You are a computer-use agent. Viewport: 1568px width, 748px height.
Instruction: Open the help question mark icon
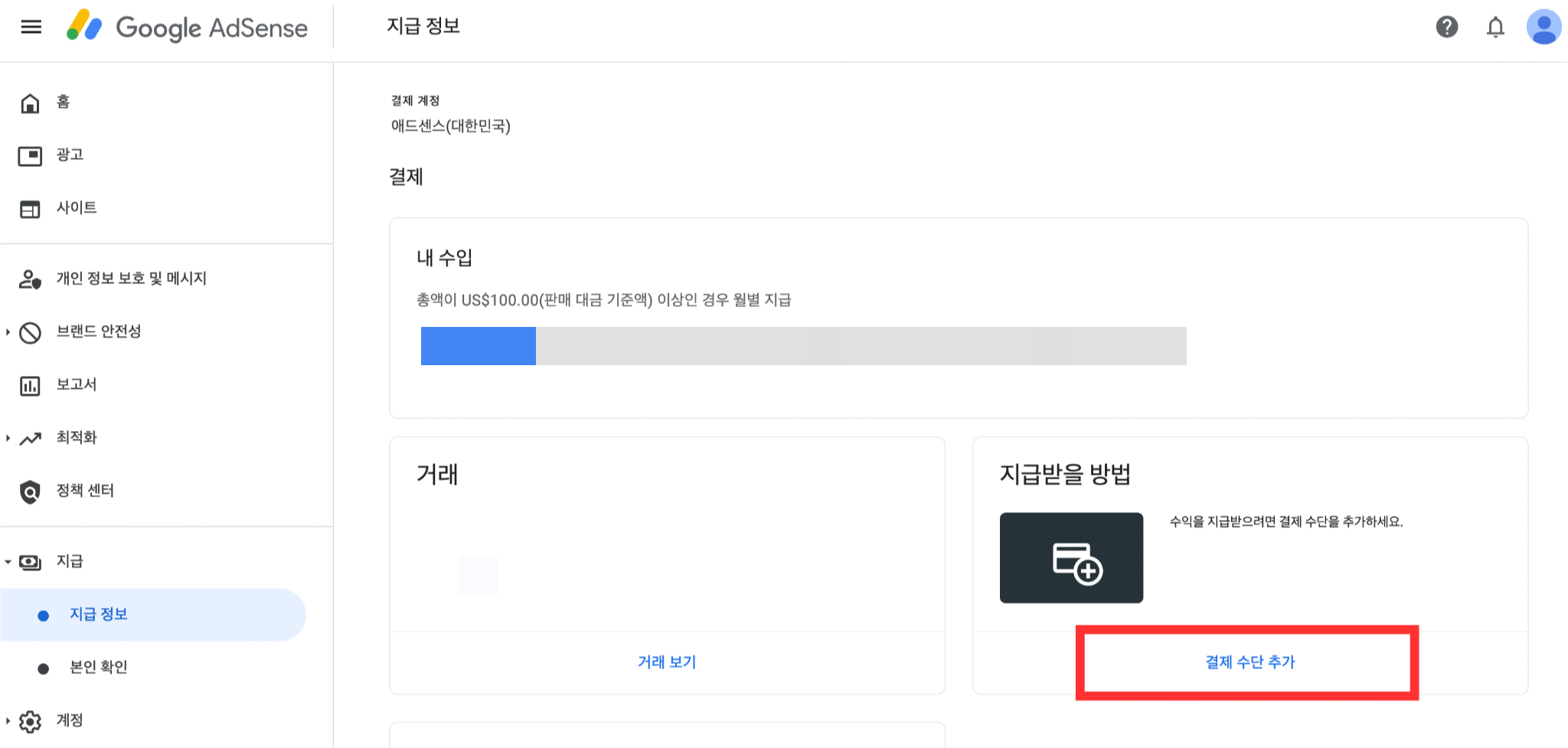point(1446,27)
